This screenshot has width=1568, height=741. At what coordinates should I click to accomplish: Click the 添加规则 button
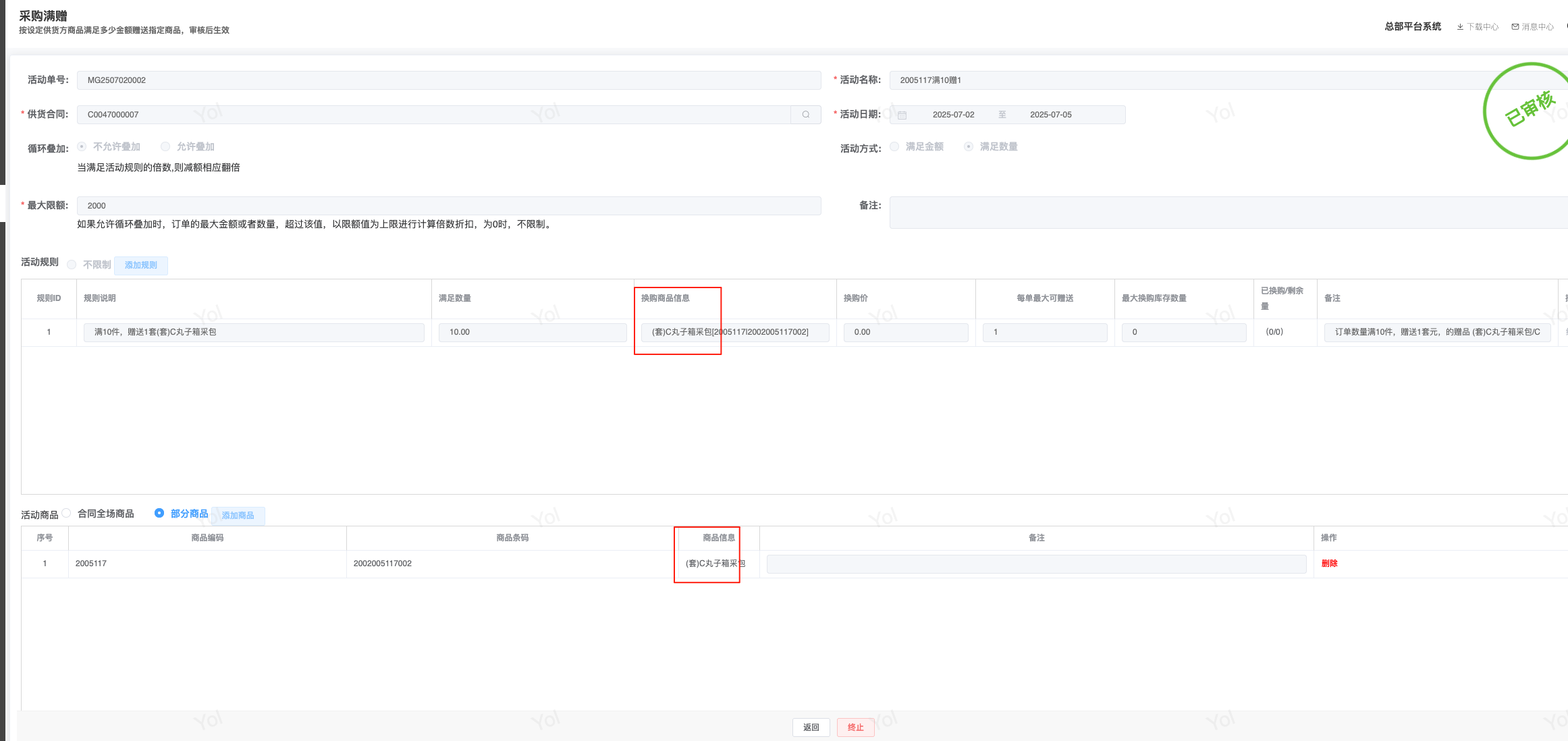pyautogui.click(x=140, y=265)
